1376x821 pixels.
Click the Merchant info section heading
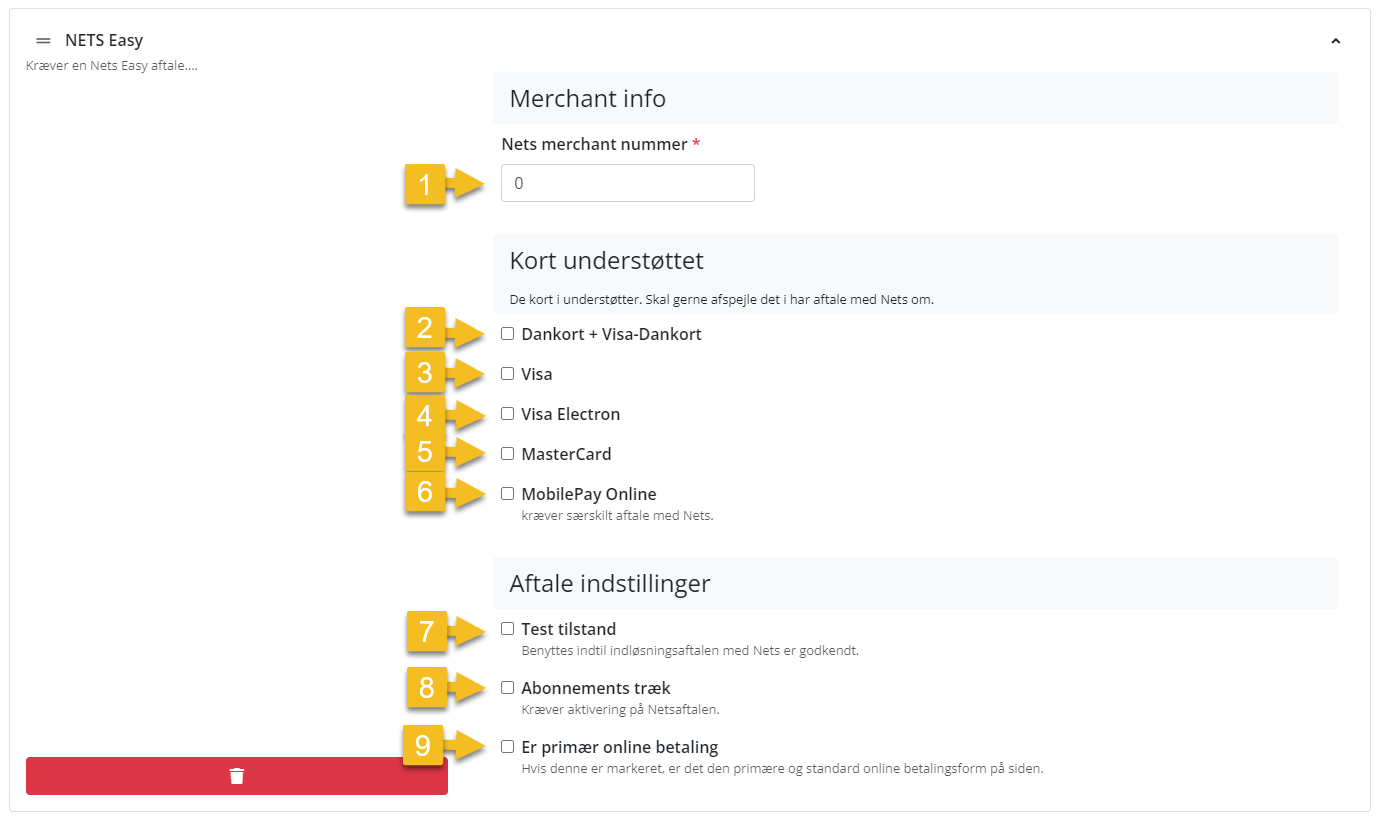point(588,98)
